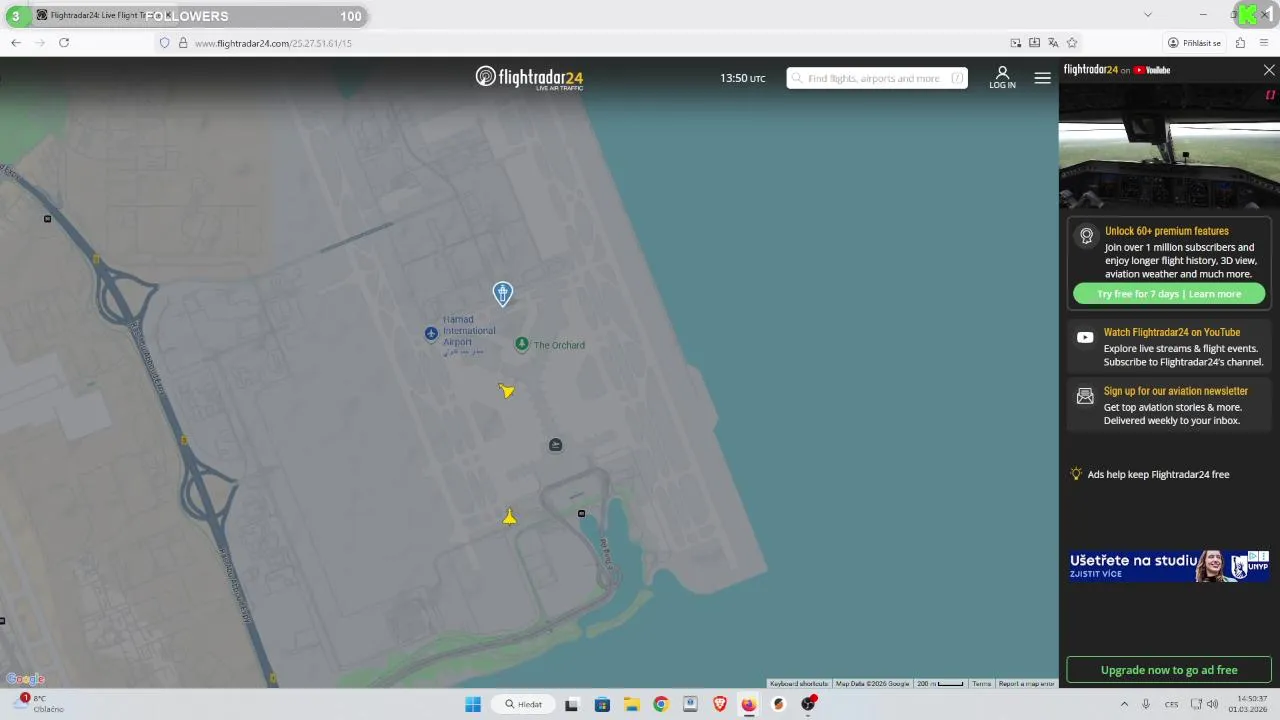Click Upgrade now to go ad free
Image resolution: width=1280 pixels, height=720 pixels.
pos(1169,670)
